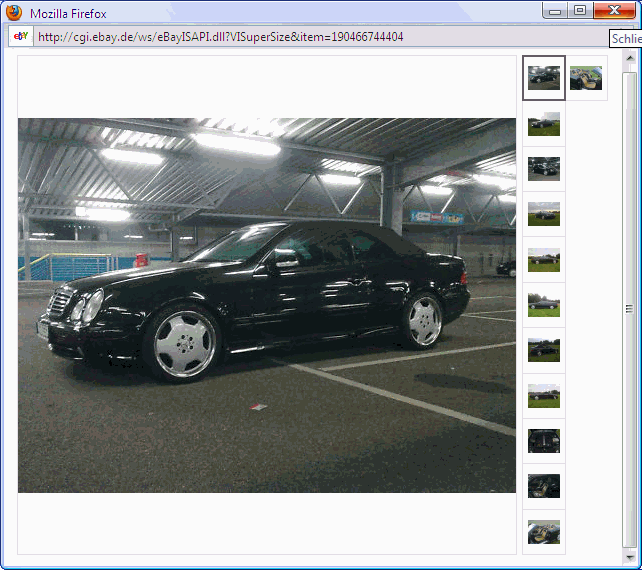View the fourth thumbnail in the vertical column

[x=544, y=214]
